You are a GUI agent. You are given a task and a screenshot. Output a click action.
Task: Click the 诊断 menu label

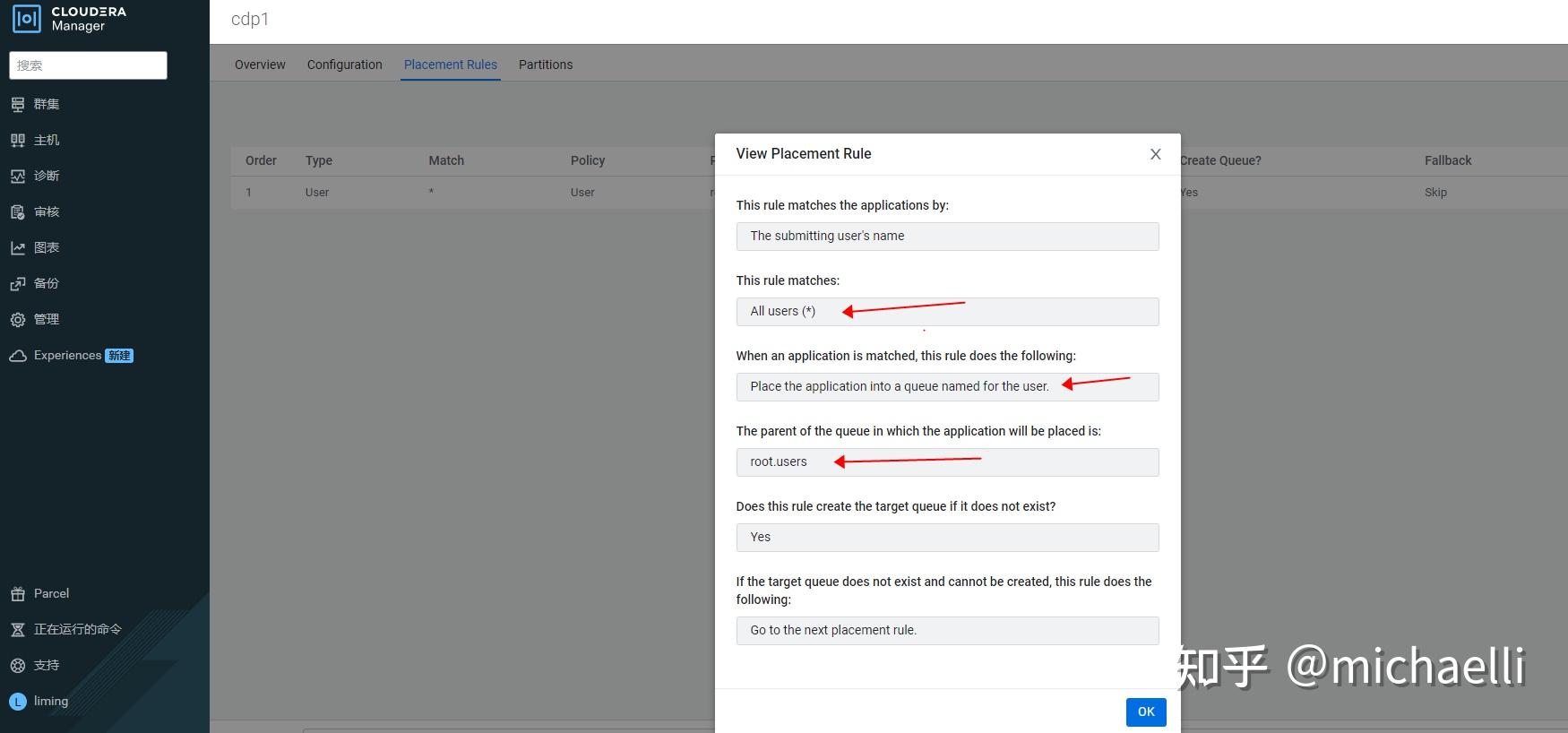(x=47, y=176)
